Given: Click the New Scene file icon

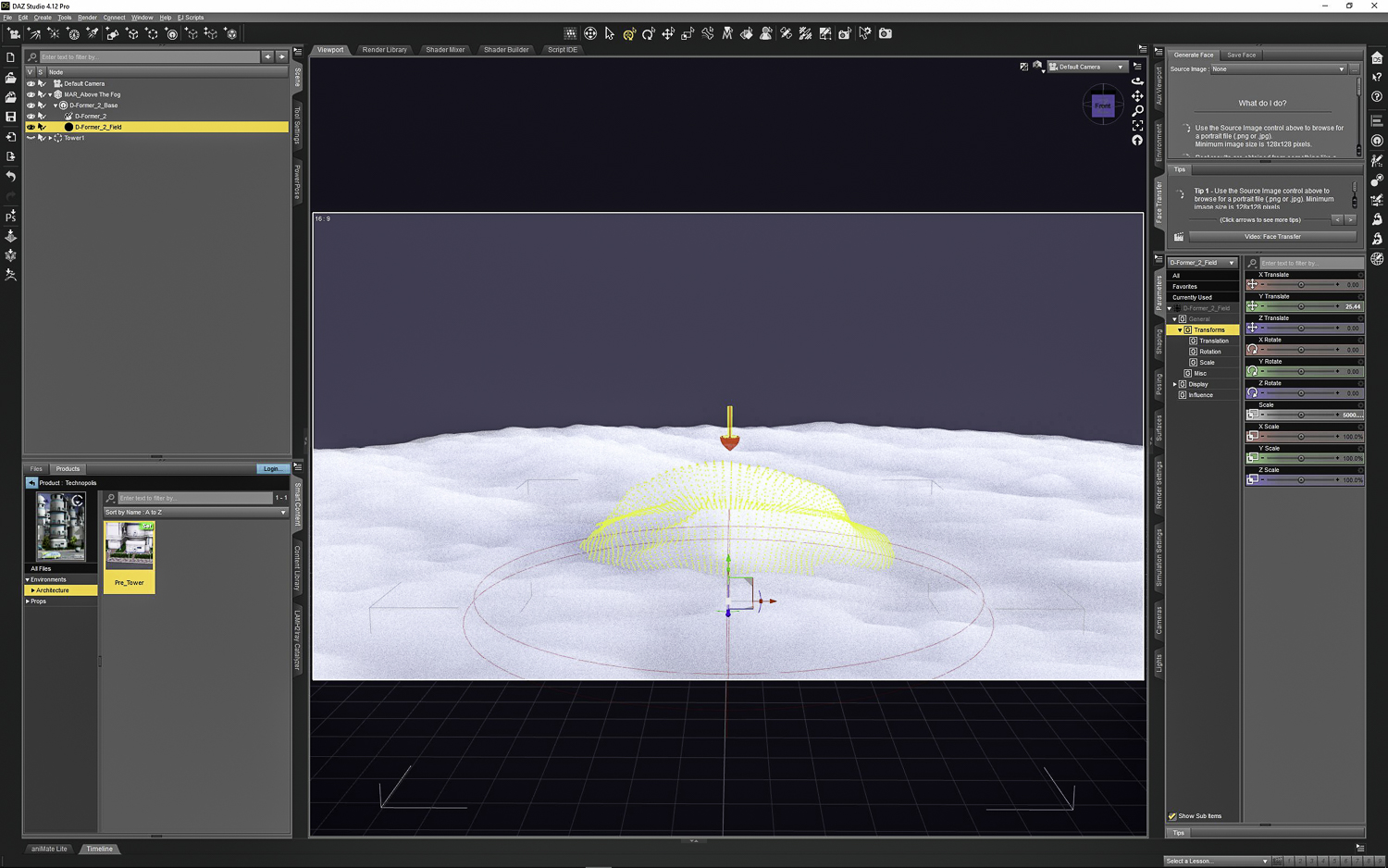Looking at the screenshot, I should (11, 57).
